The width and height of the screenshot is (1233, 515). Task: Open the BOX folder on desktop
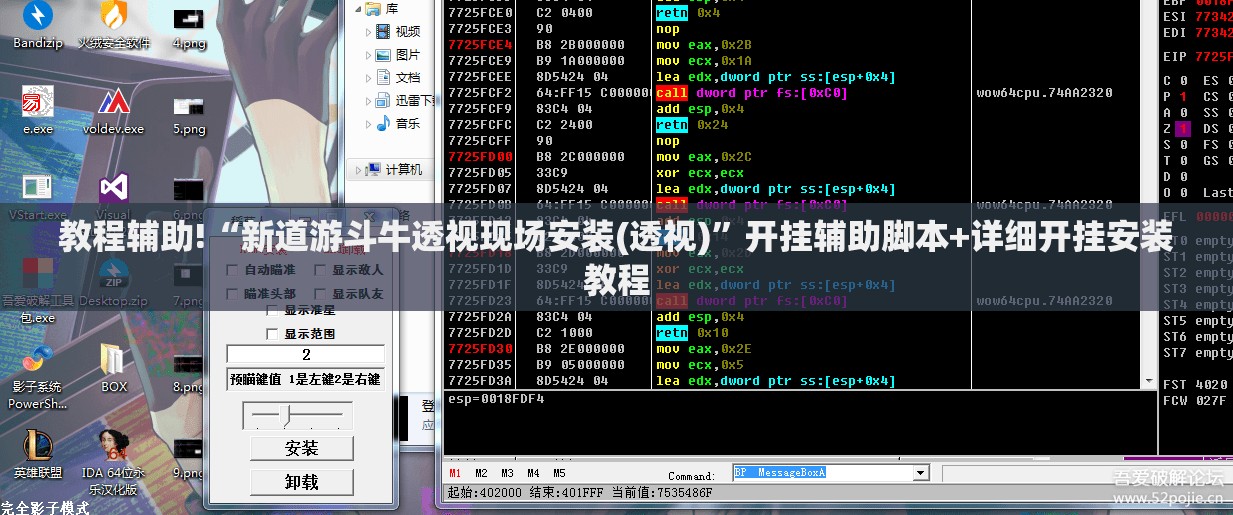[x=114, y=368]
